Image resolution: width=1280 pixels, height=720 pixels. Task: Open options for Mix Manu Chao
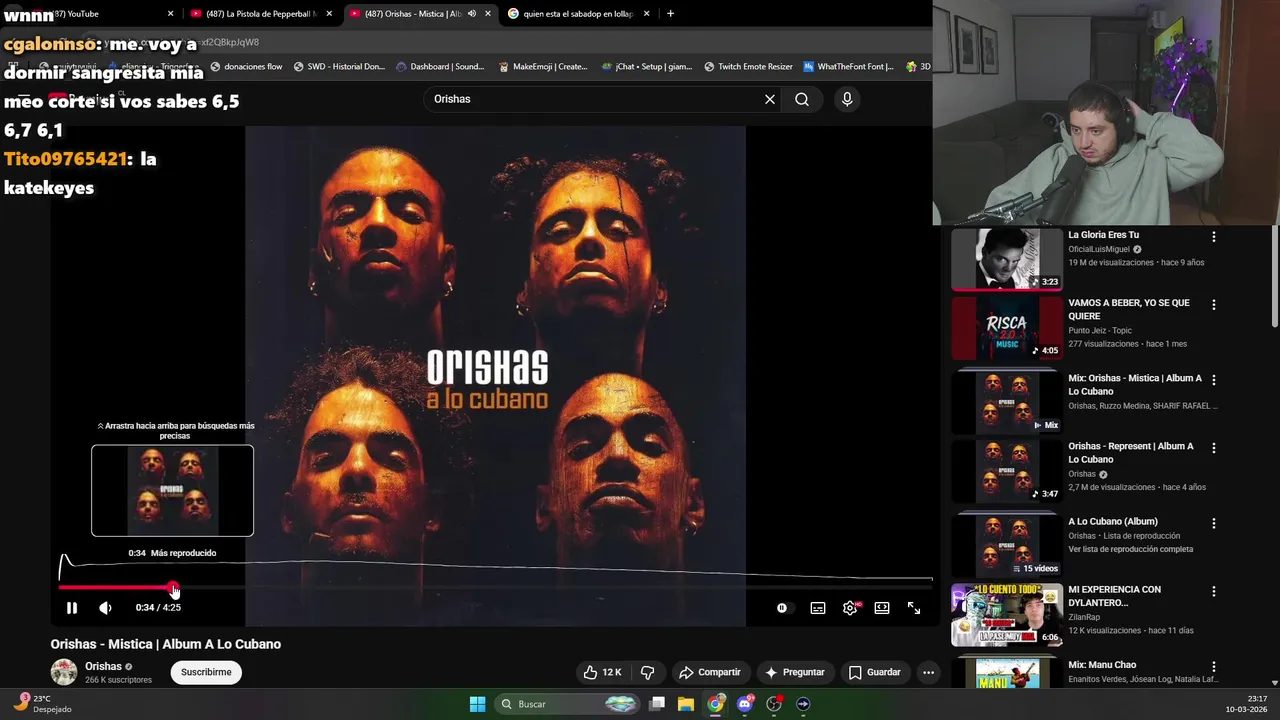tap(1214, 666)
